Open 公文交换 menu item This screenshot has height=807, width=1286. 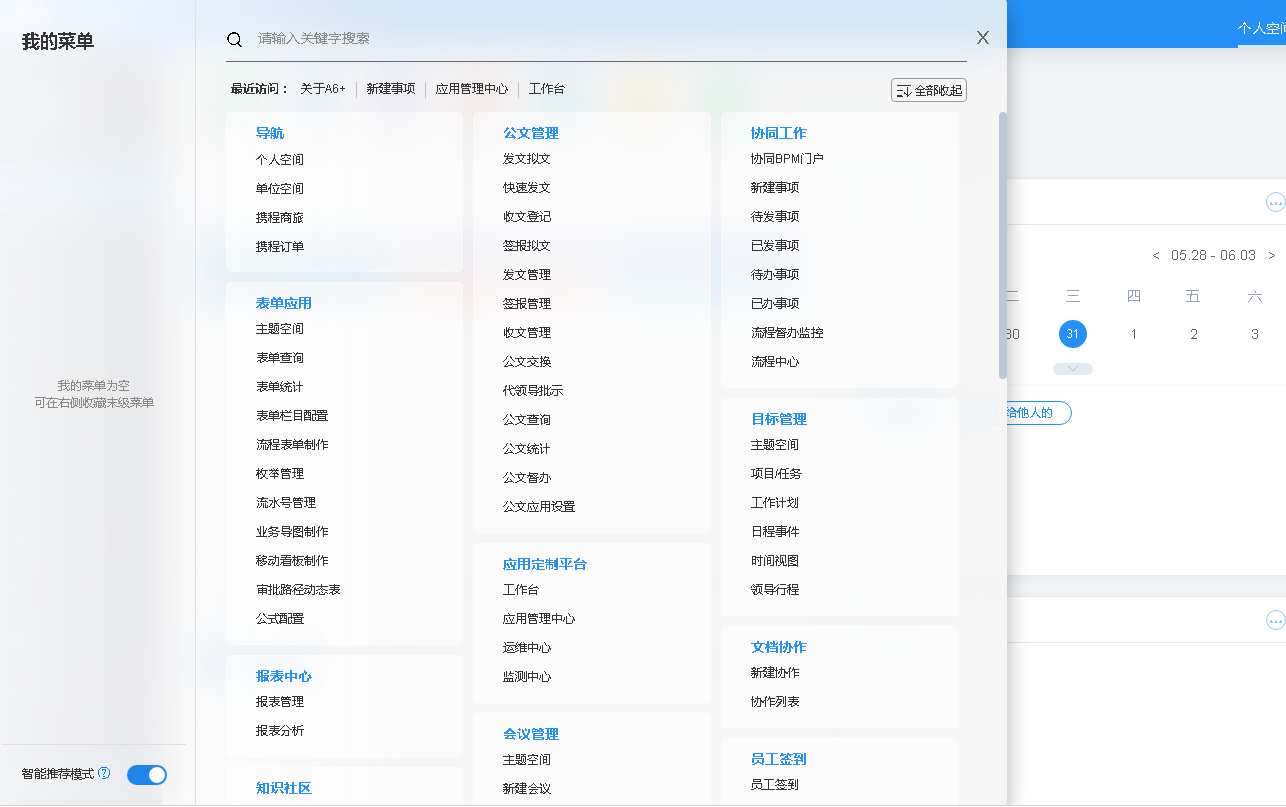(527, 362)
